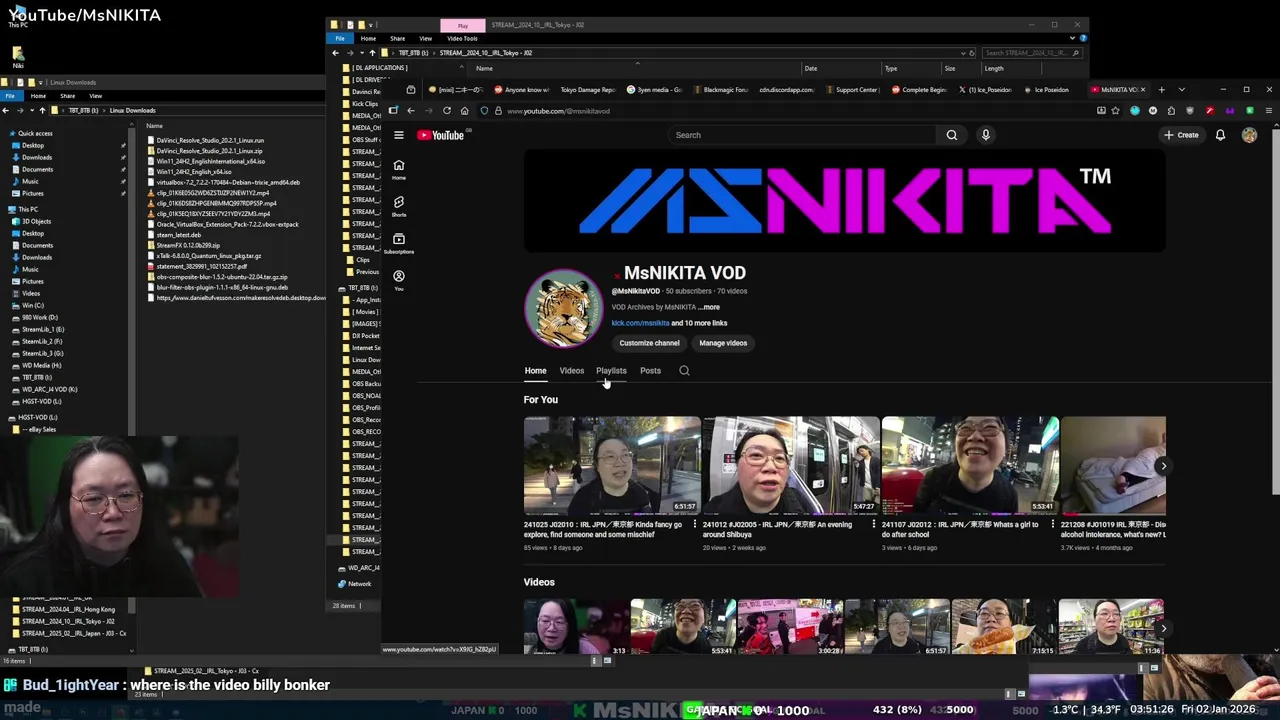
Task: Open Video Tools tab in Explorer ribbon
Action: tap(462, 38)
